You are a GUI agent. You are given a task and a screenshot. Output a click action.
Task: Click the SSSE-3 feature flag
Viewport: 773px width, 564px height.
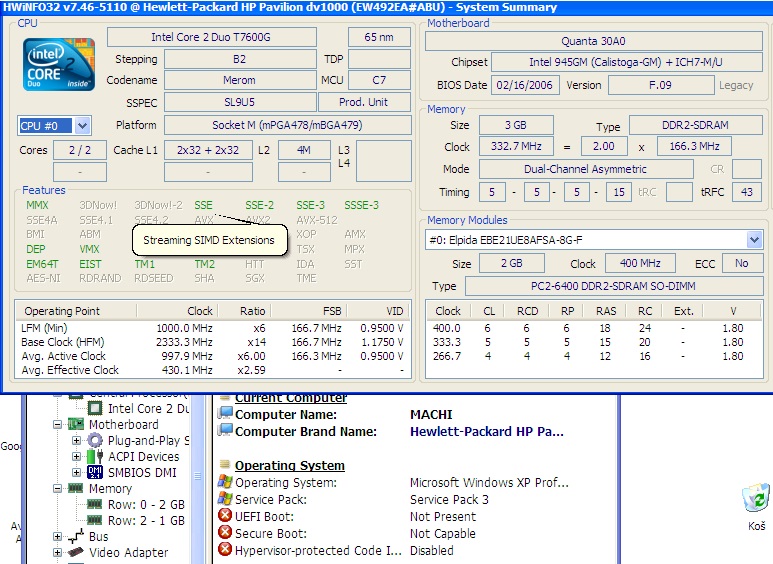pyautogui.click(x=361, y=205)
